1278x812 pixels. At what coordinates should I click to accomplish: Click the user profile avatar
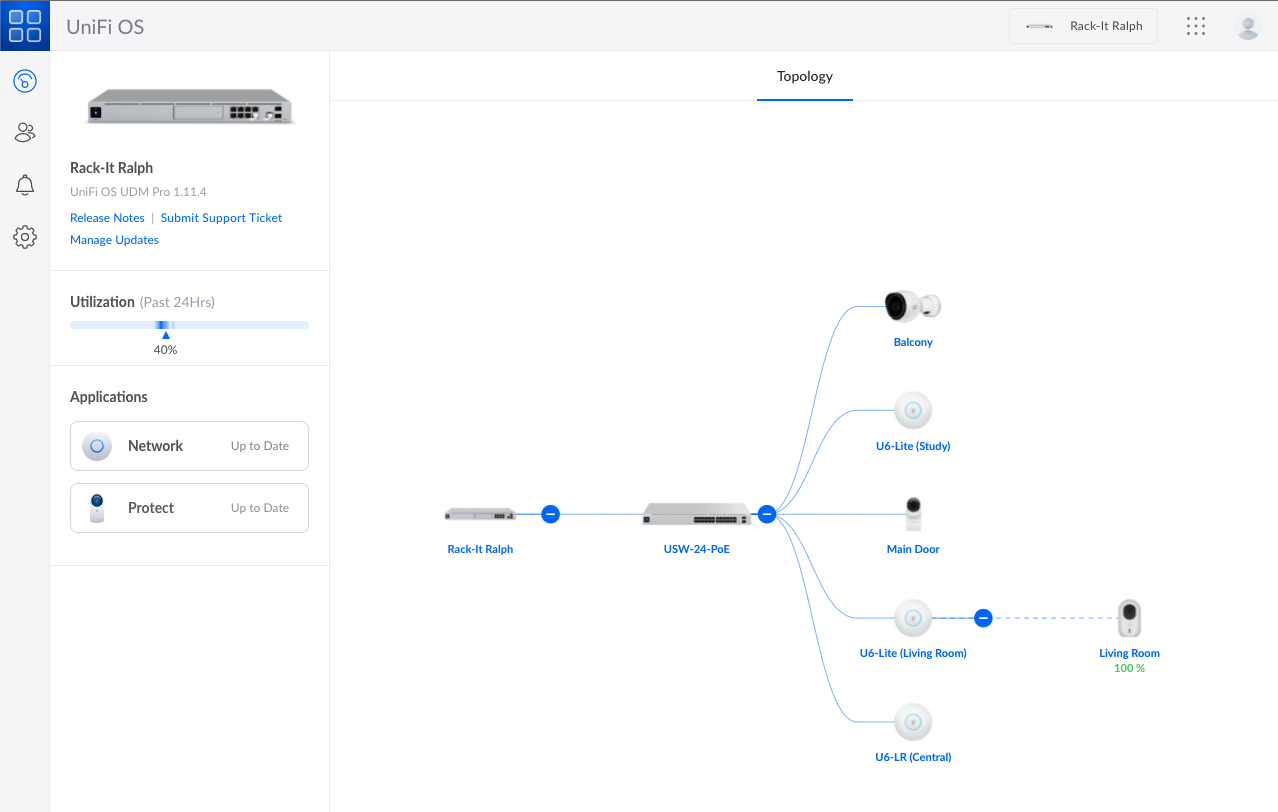coord(1247,26)
